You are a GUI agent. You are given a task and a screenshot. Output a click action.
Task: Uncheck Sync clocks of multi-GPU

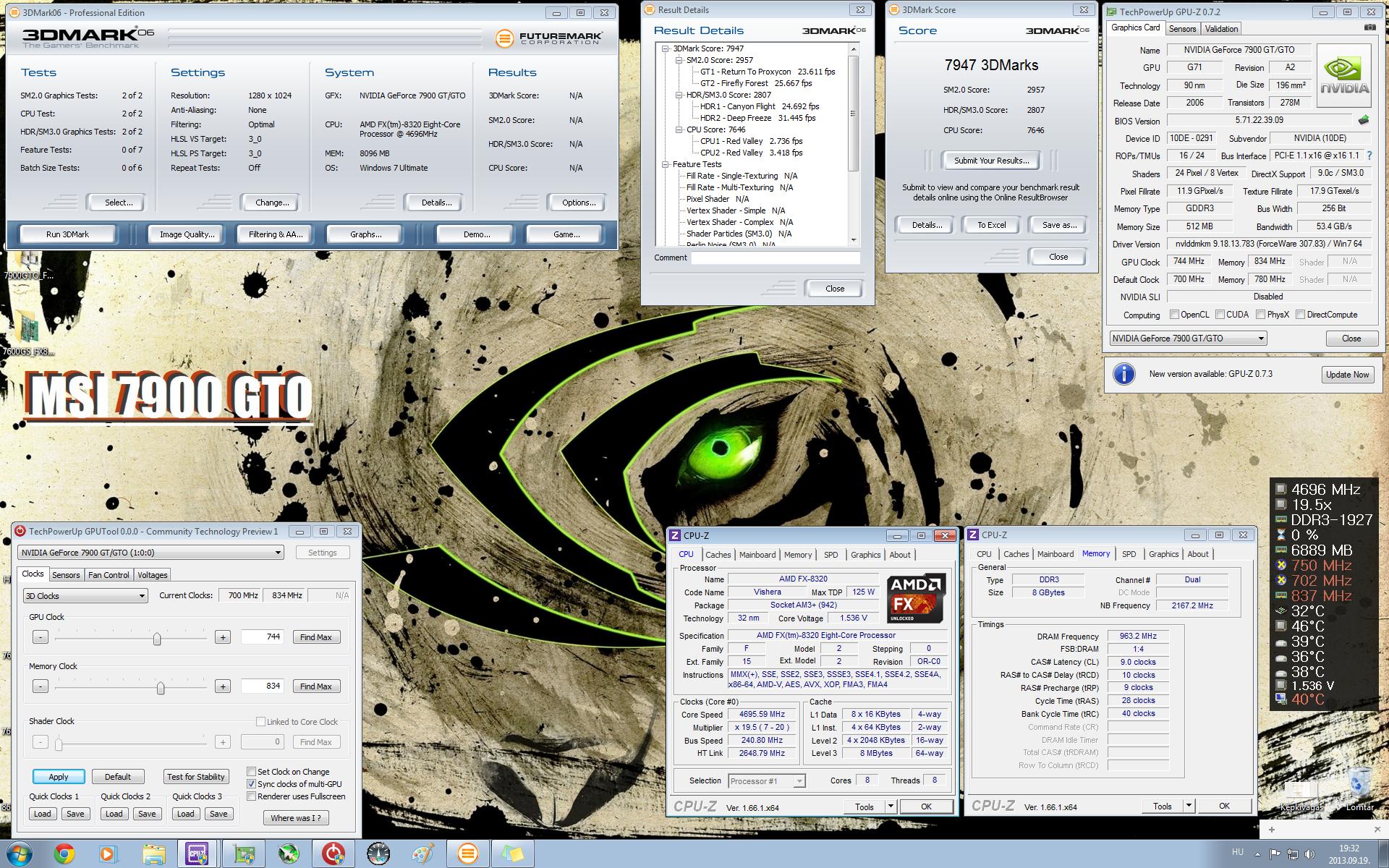(251, 783)
